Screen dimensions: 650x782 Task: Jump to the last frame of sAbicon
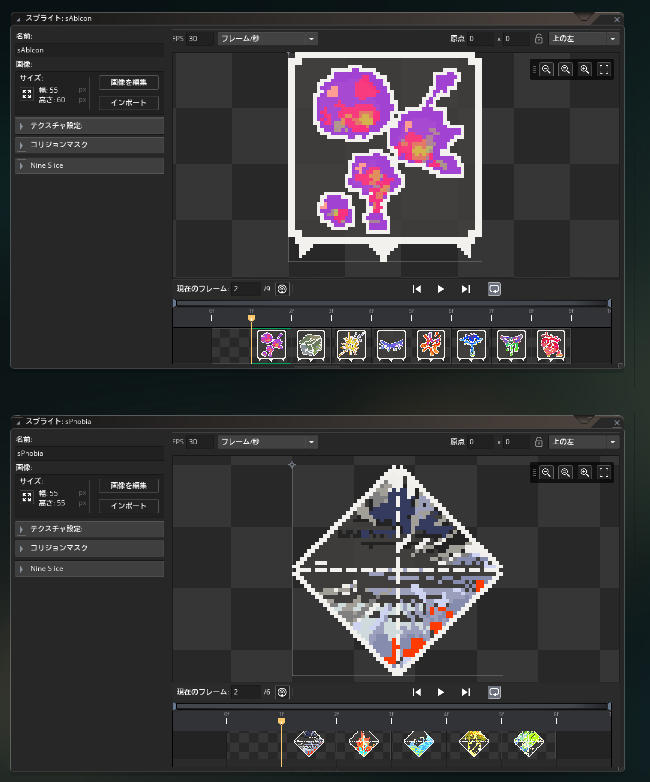[465, 289]
